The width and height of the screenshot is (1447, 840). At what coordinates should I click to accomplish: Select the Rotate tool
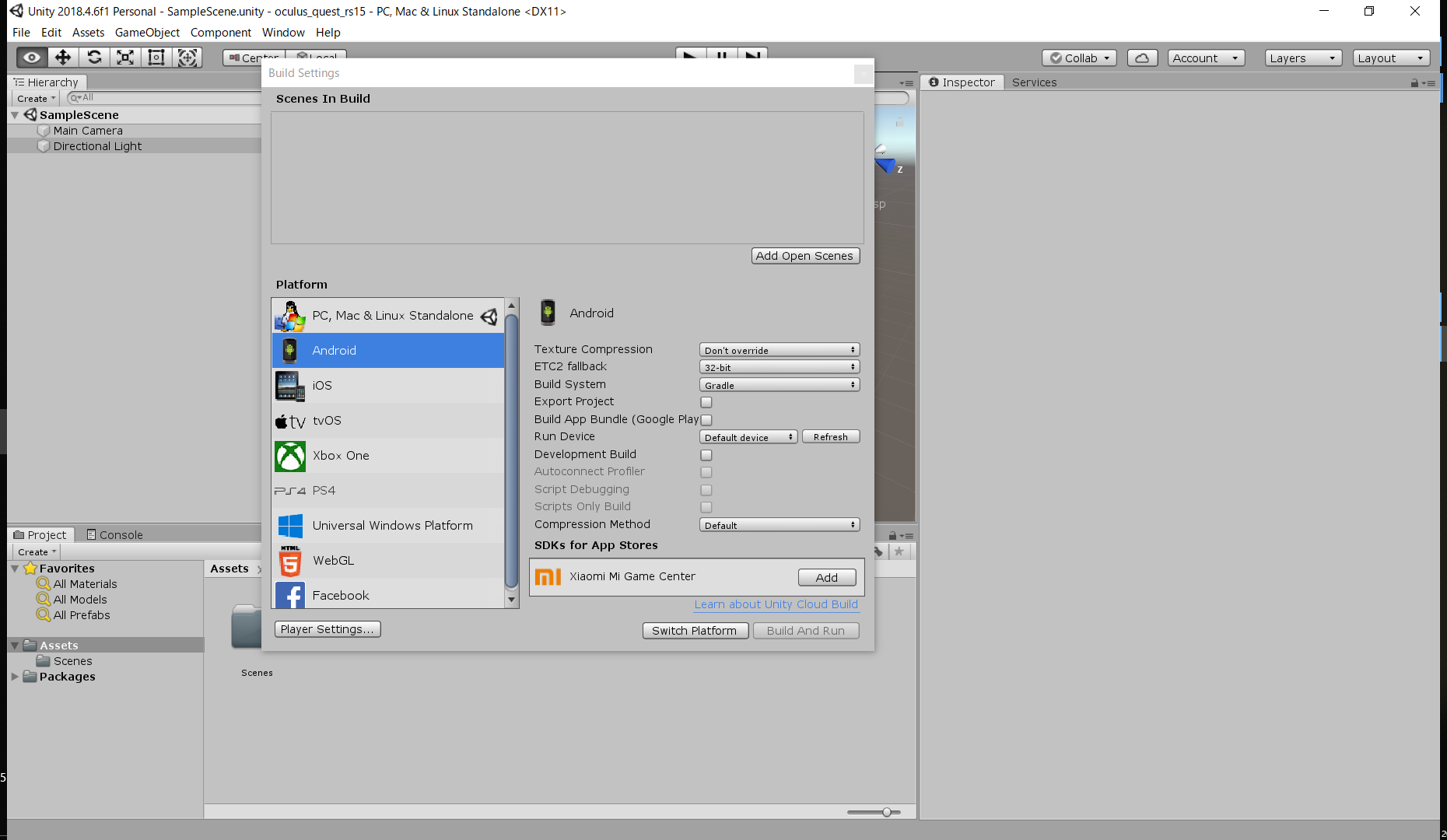(94, 58)
